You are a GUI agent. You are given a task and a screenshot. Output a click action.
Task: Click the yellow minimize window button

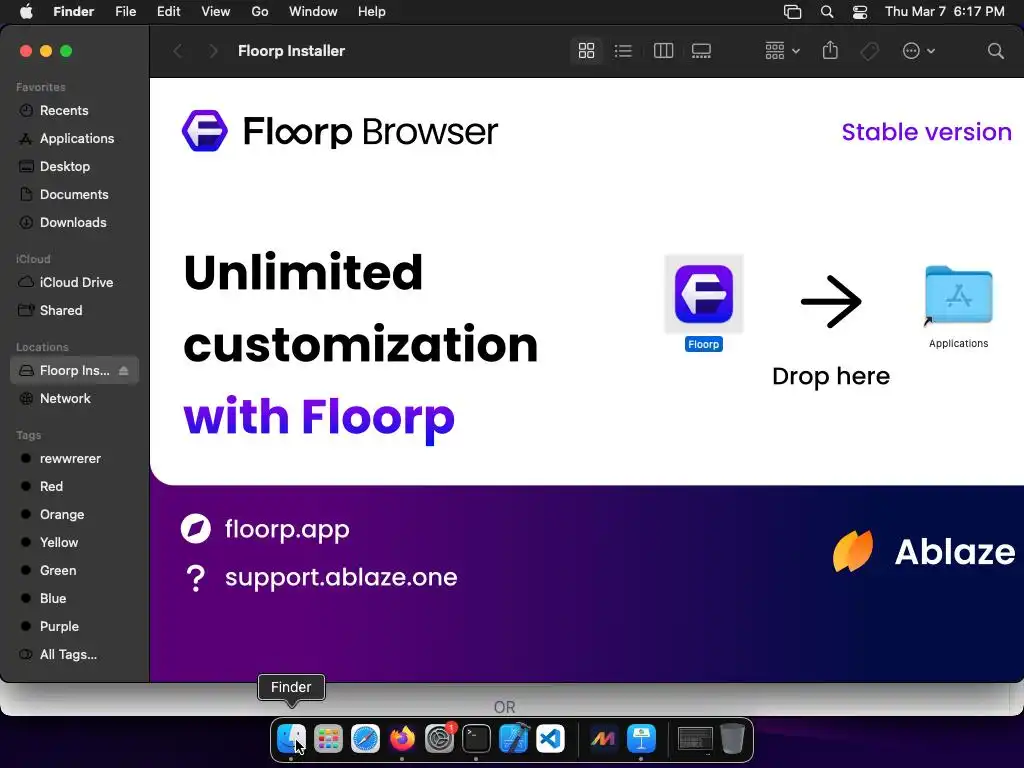46,51
